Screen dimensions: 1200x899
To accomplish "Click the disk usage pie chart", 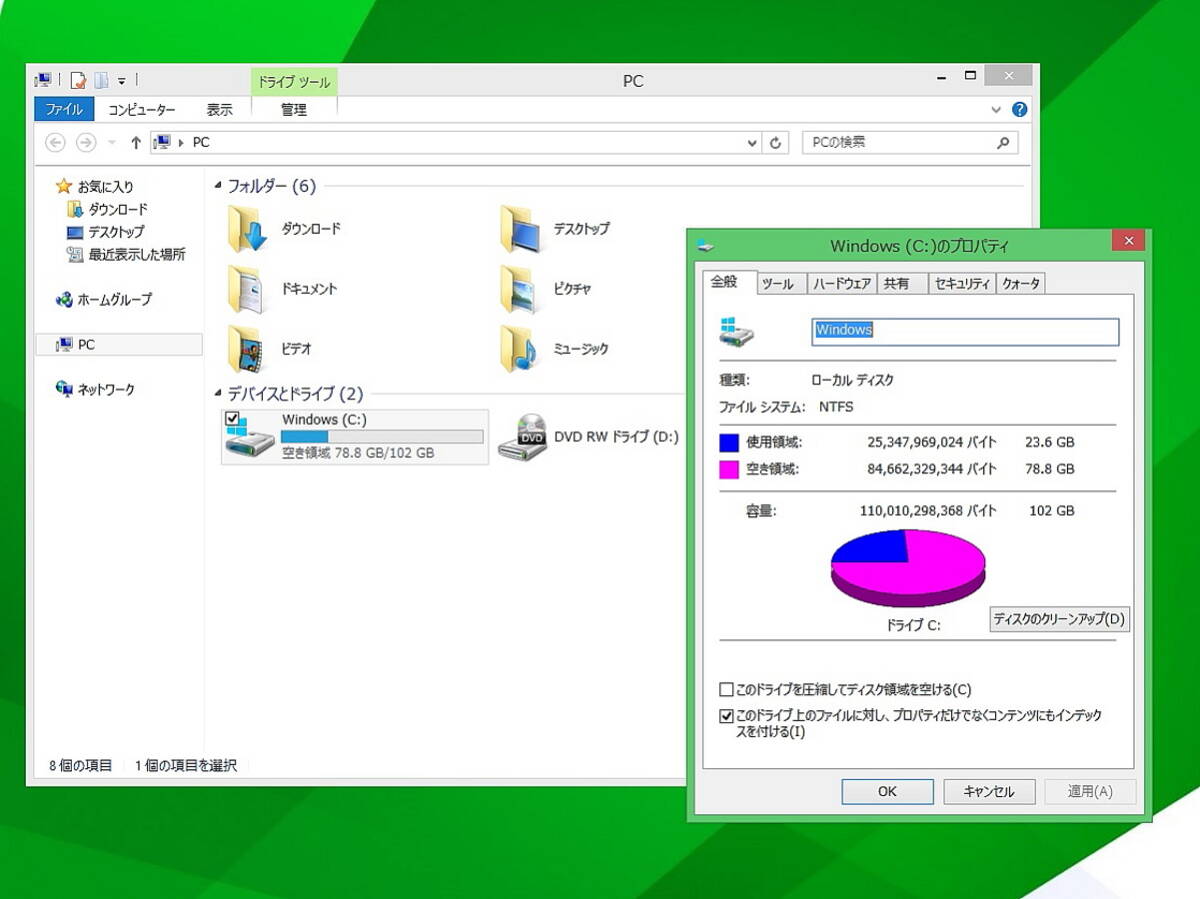I will (908, 568).
